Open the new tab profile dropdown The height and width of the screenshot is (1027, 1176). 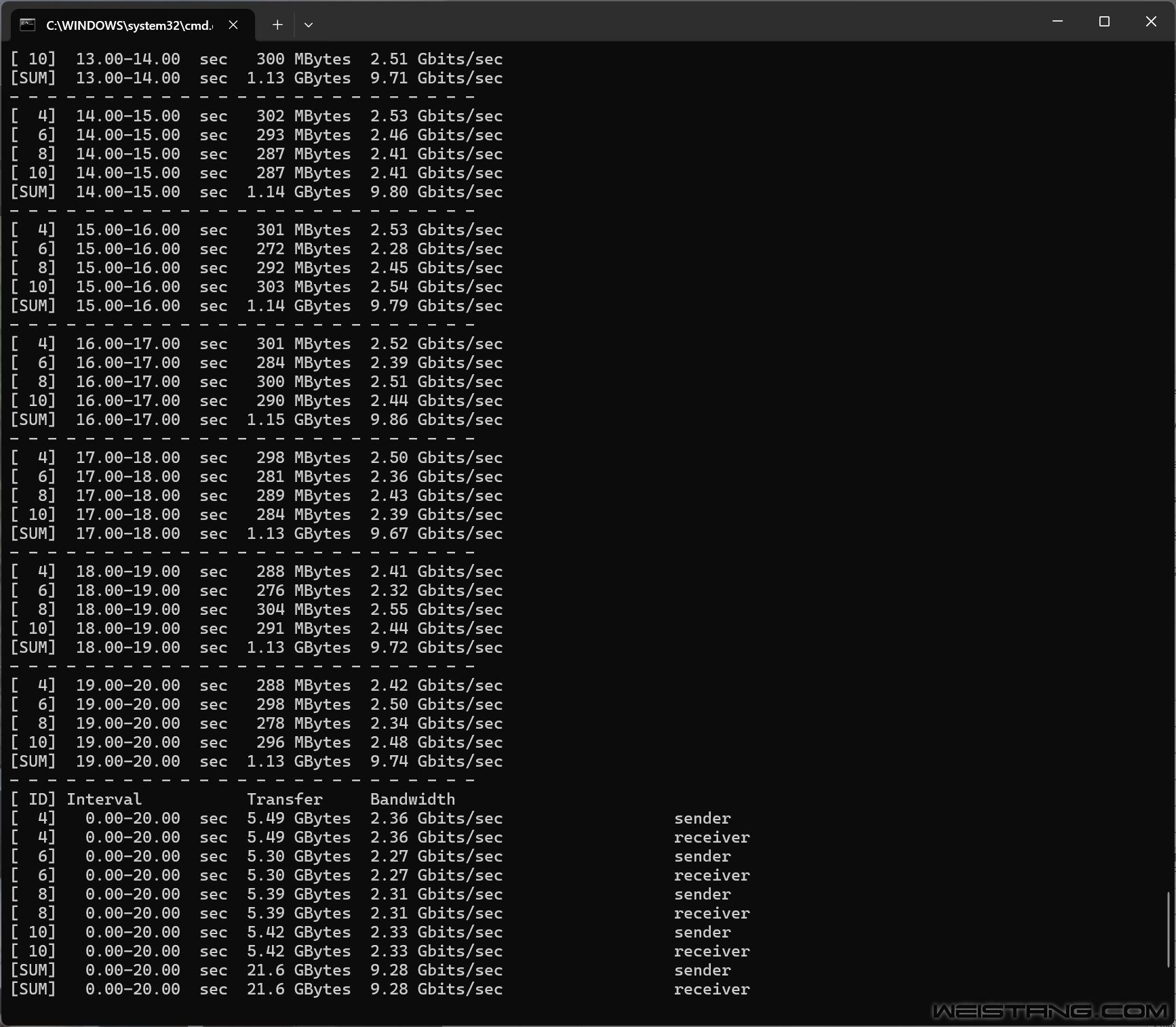(309, 25)
